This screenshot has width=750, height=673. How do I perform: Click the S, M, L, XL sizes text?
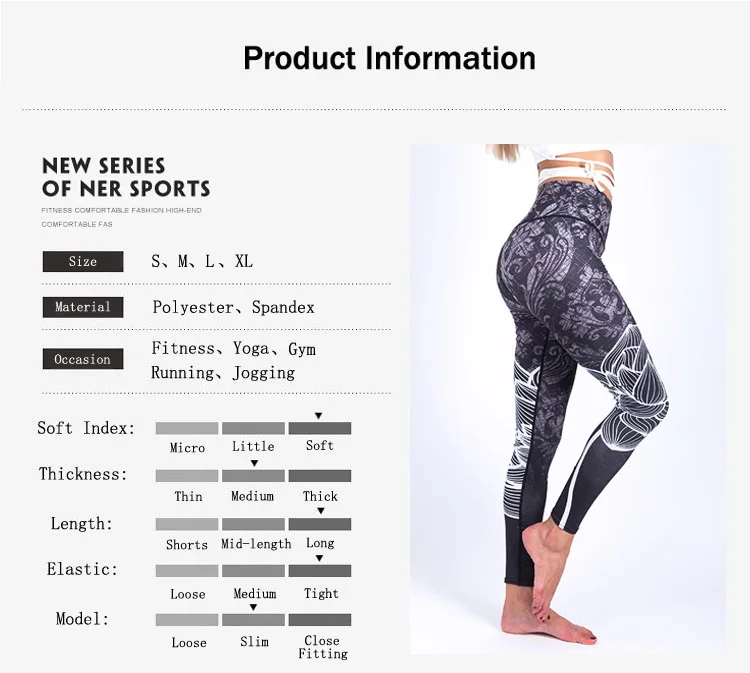(x=202, y=262)
